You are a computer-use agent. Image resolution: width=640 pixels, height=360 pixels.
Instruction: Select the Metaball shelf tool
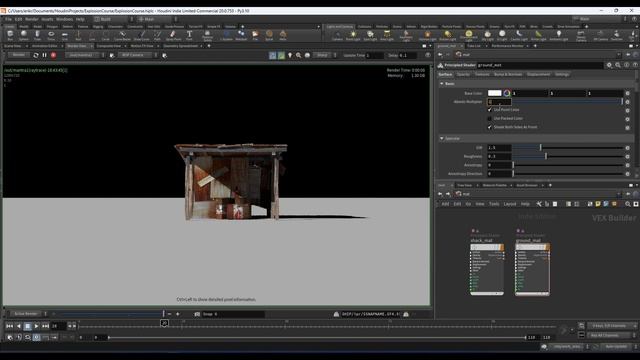click(241, 36)
